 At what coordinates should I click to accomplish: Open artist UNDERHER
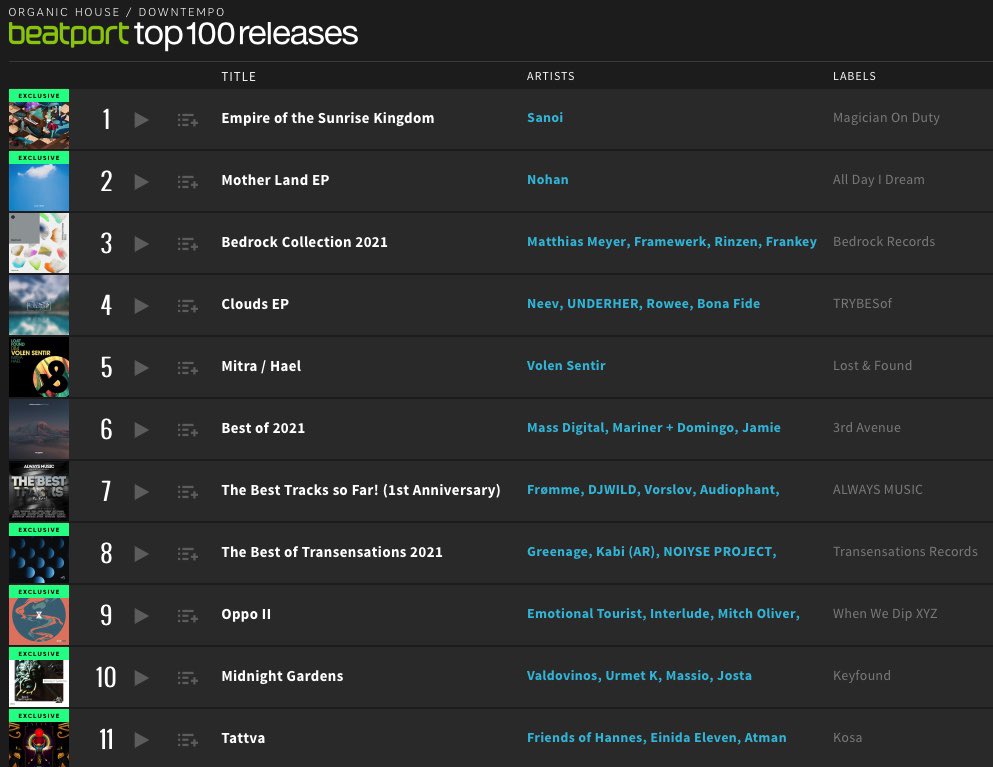coord(603,304)
